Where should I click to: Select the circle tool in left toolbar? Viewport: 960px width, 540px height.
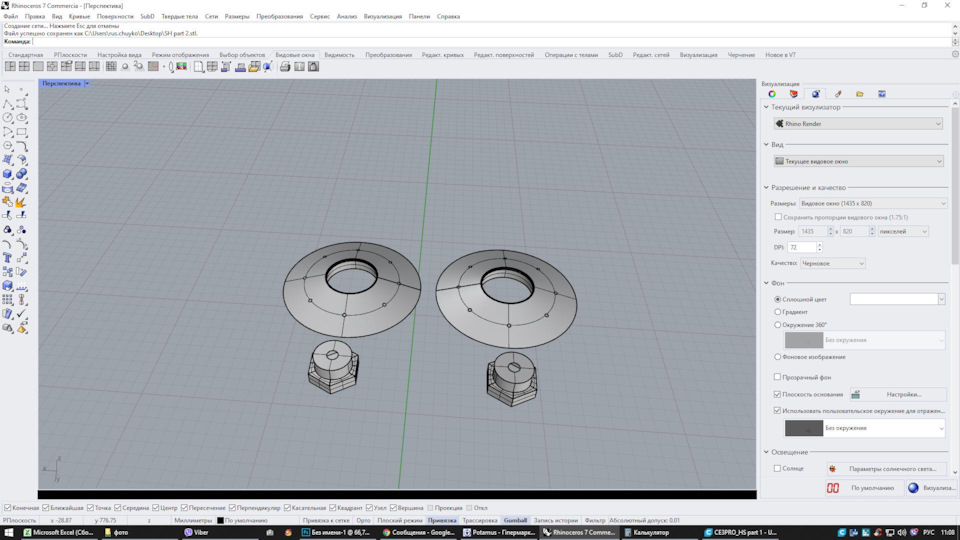(x=7, y=117)
